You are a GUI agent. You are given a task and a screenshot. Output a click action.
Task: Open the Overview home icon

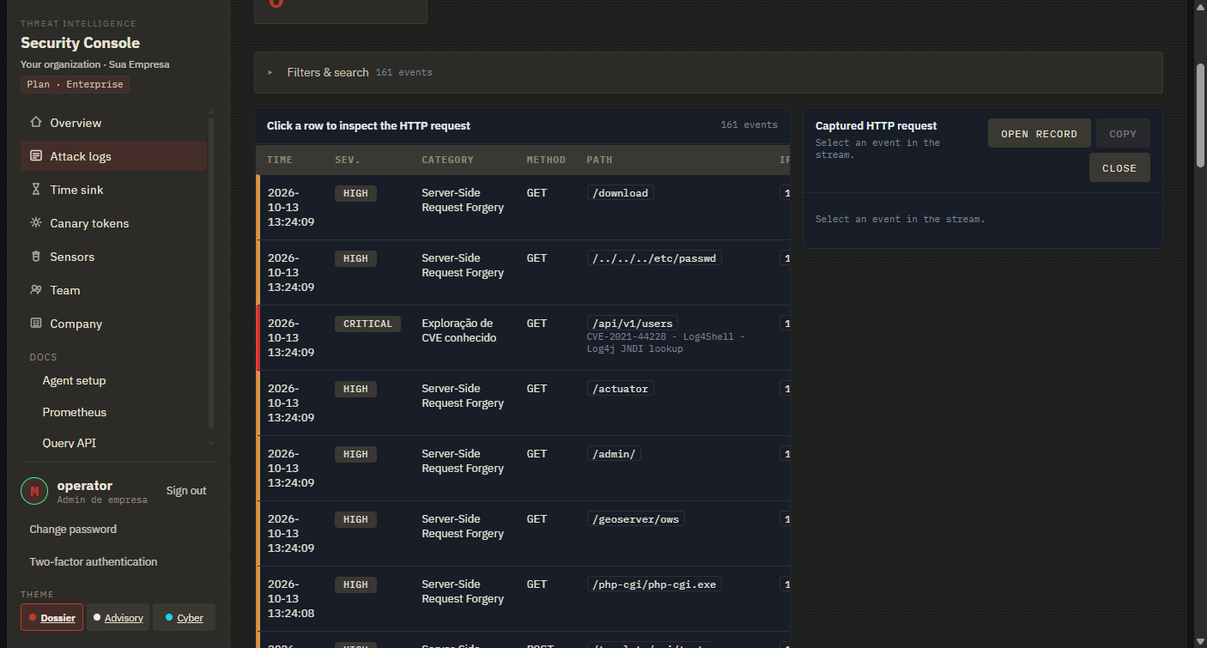[36, 123]
